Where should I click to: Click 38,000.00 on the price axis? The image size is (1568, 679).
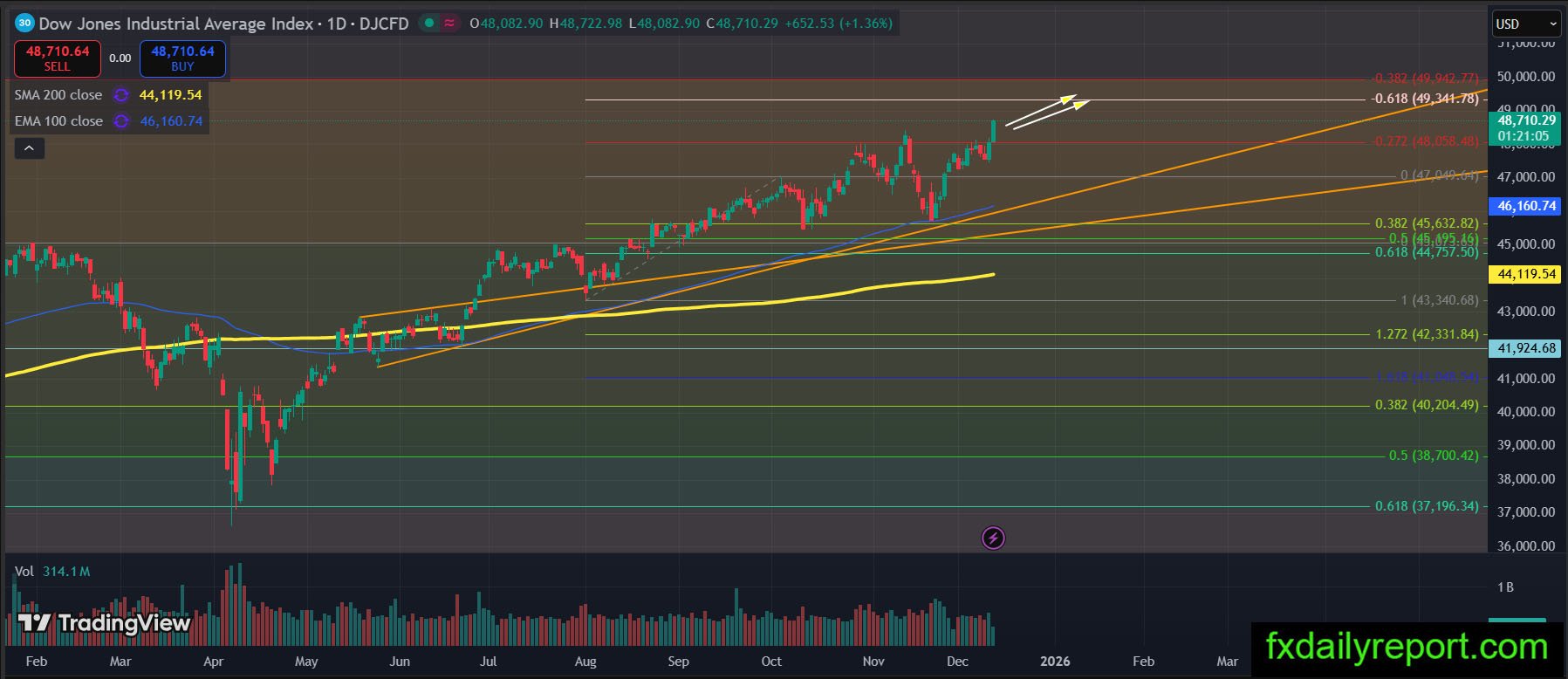[1525, 479]
